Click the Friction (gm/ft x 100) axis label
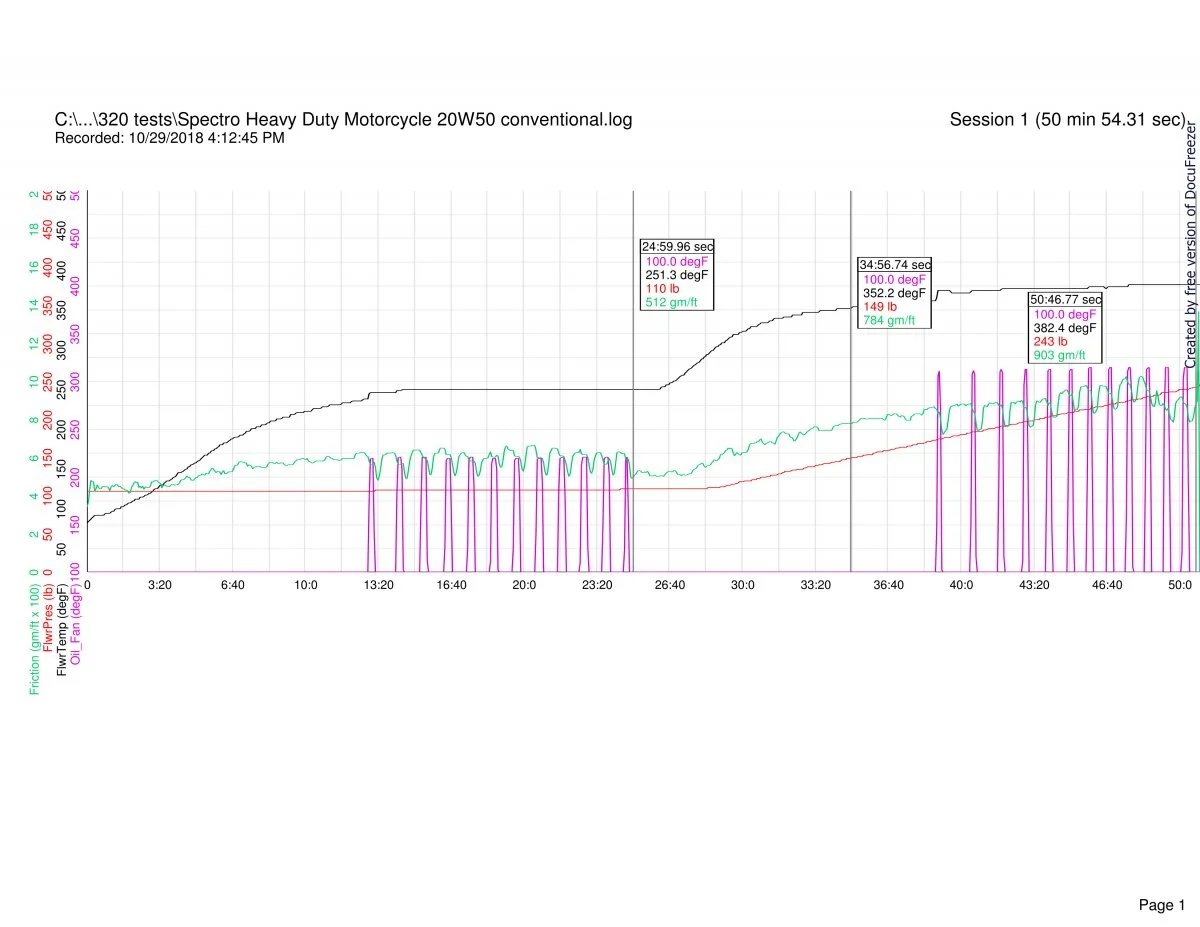This screenshot has width=1200, height=927. point(35,640)
